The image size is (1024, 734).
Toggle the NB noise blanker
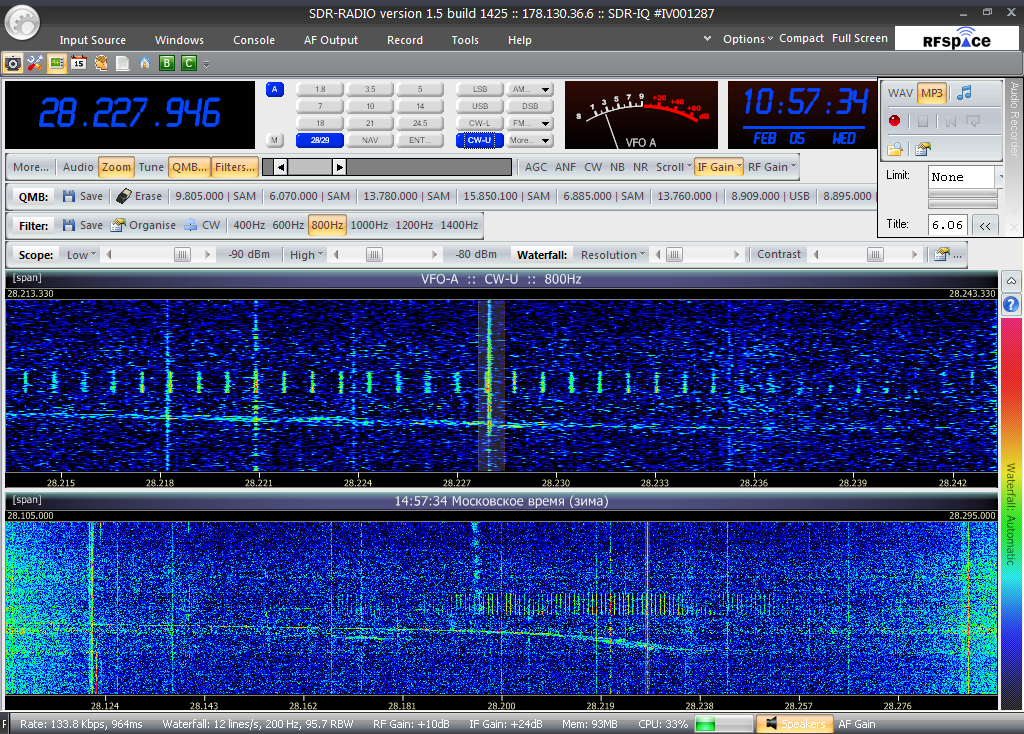[617, 167]
